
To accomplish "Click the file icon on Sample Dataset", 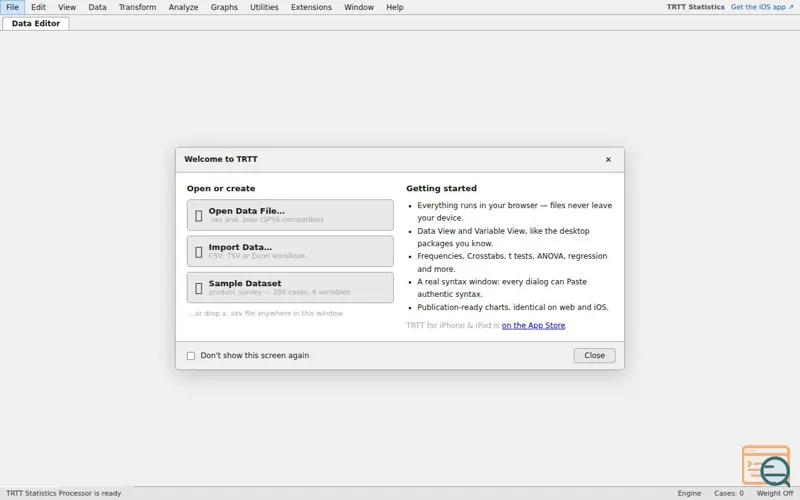I will 198,288.
